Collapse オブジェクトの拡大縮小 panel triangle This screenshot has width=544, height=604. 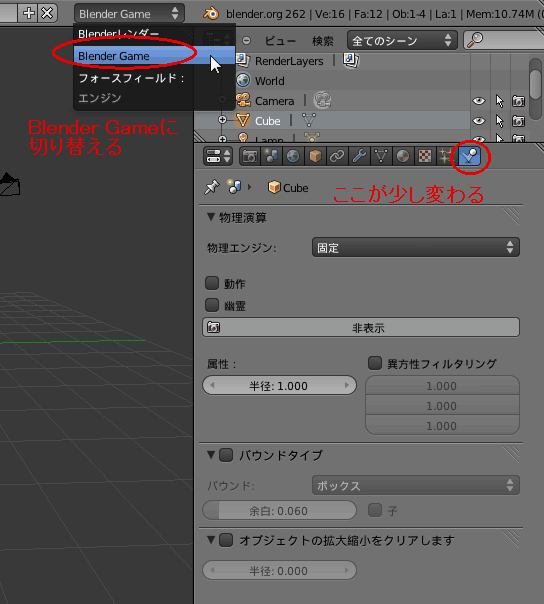pos(211,540)
